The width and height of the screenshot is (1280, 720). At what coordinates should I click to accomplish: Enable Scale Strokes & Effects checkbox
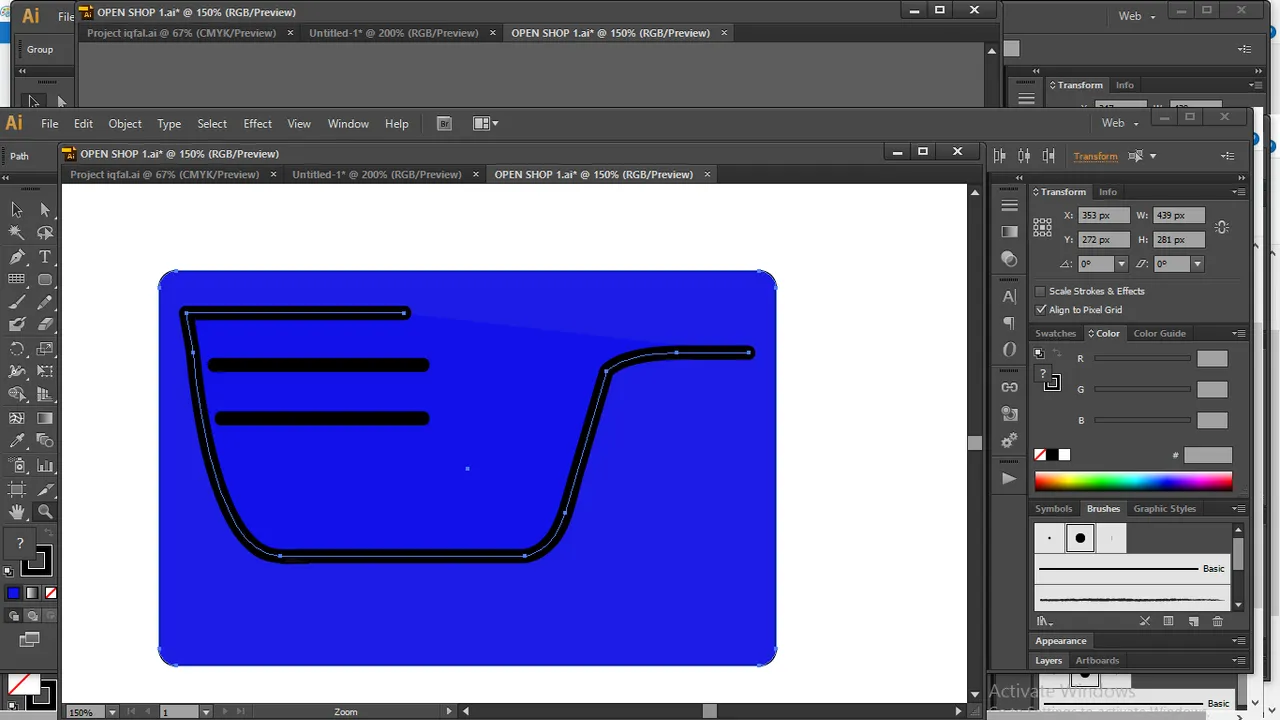[x=1041, y=291]
